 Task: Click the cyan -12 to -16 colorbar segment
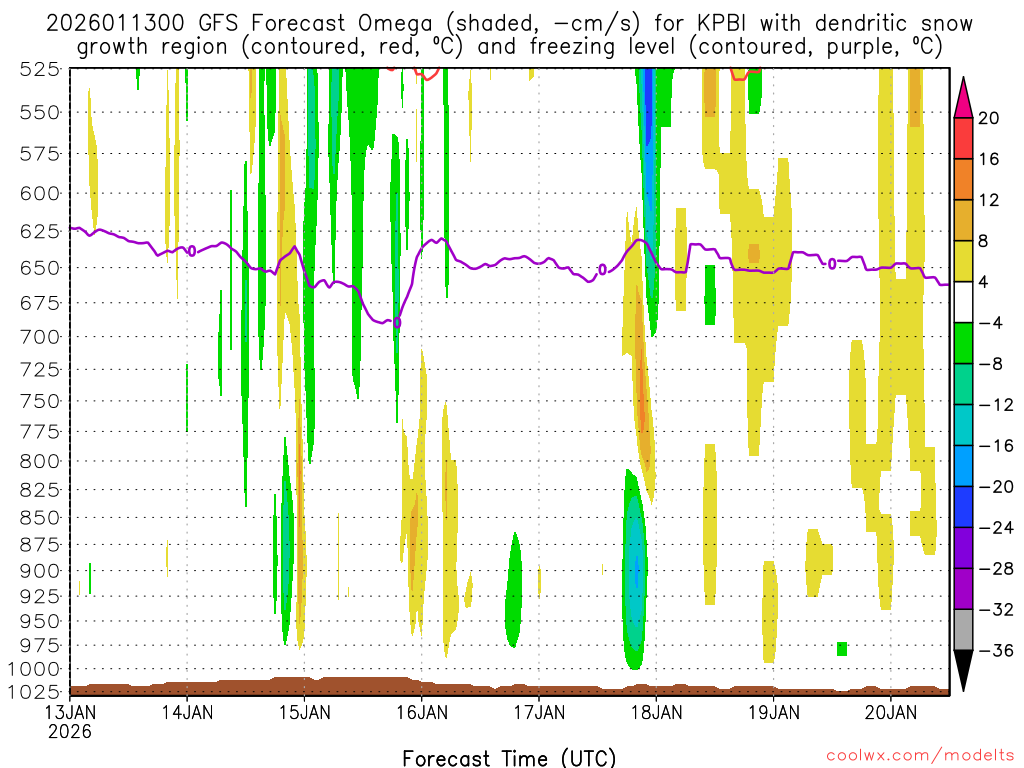[x=963, y=425]
